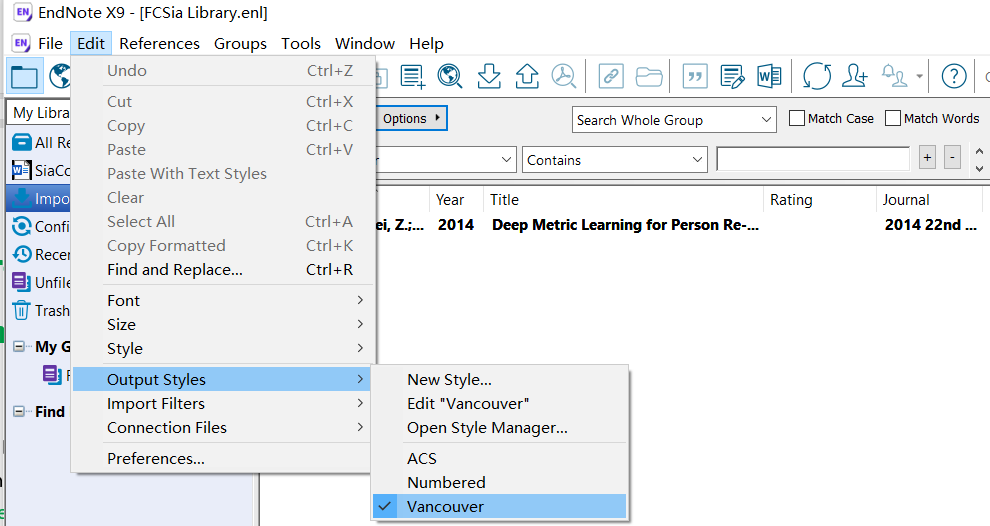Image resolution: width=990 pixels, height=526 pixels.
Task: Expand the Size submenu
Action: tap(222, 325)
